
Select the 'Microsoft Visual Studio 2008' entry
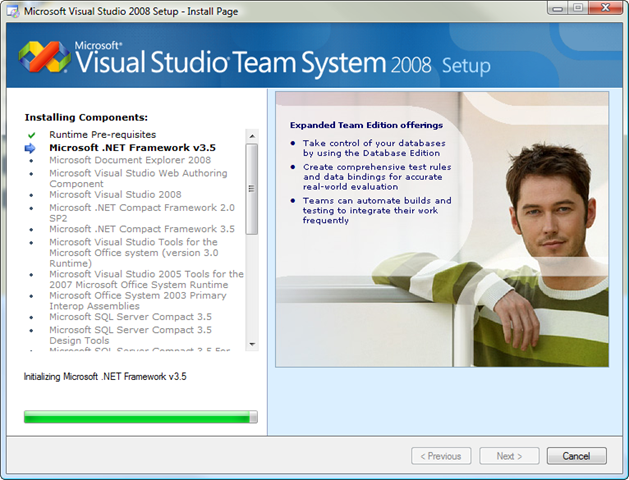pyautogui.click(x=116, y=194)
